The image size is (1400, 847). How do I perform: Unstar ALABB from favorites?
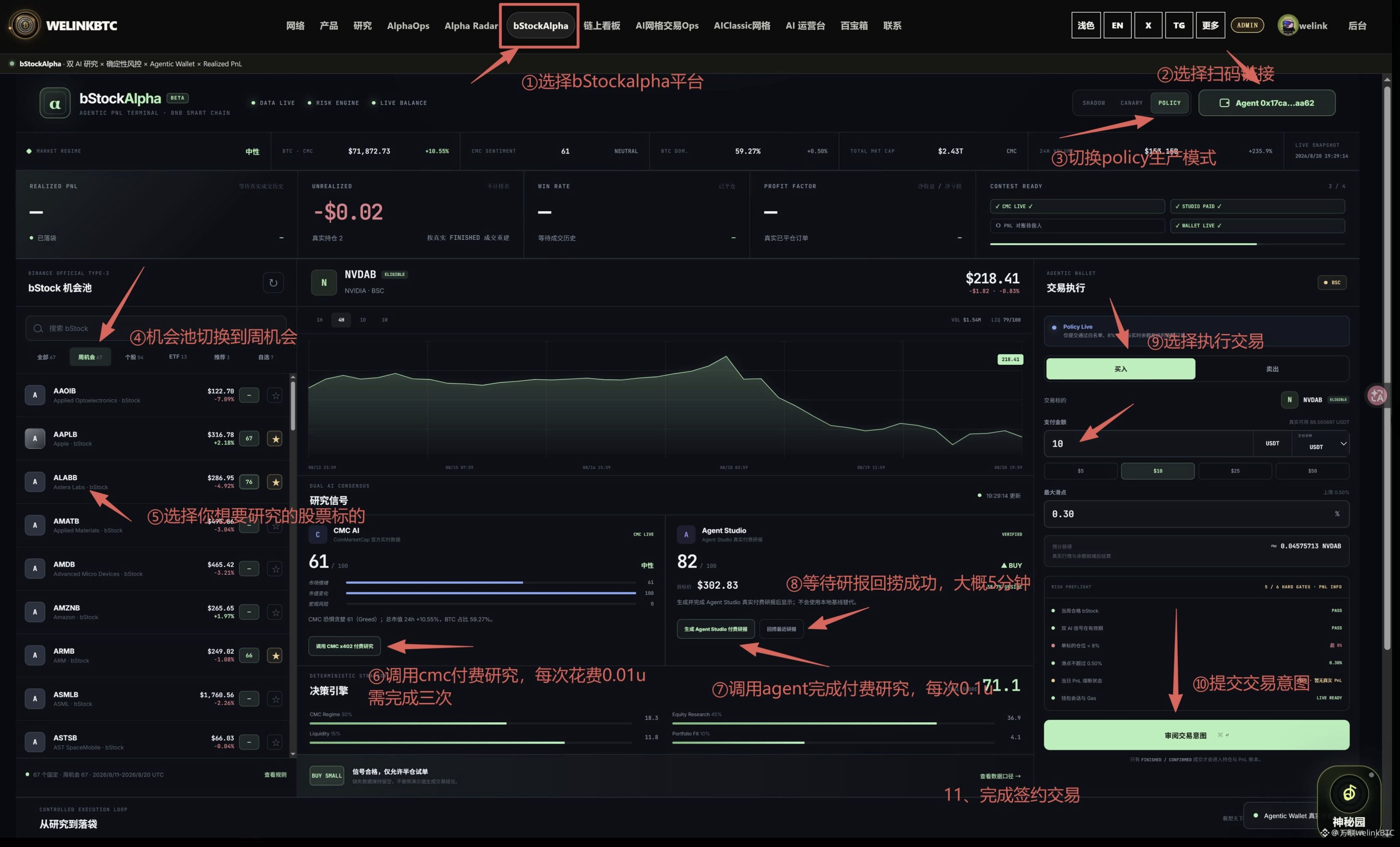(275, 482)
